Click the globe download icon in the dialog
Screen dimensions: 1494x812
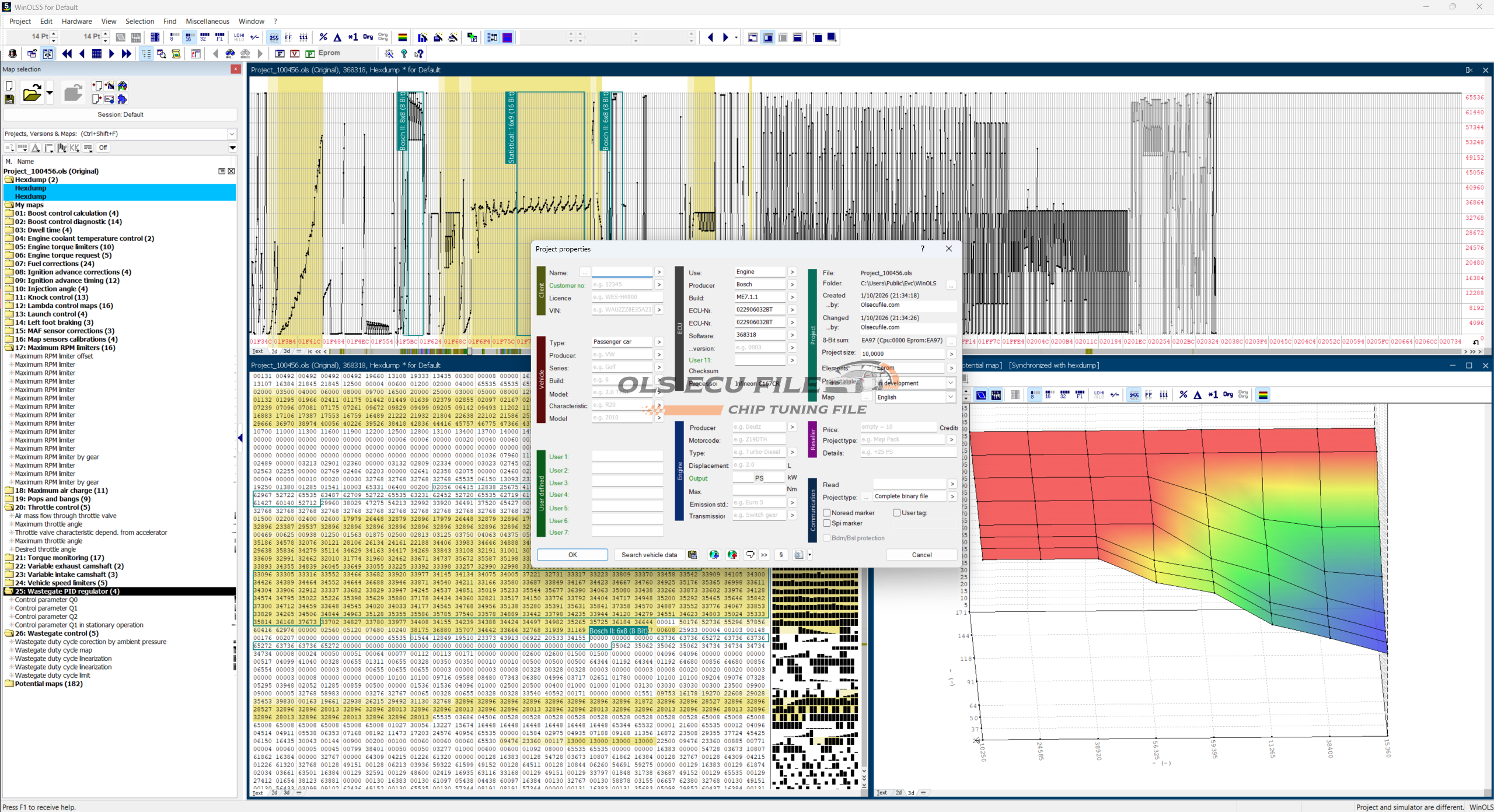[714, 555]
